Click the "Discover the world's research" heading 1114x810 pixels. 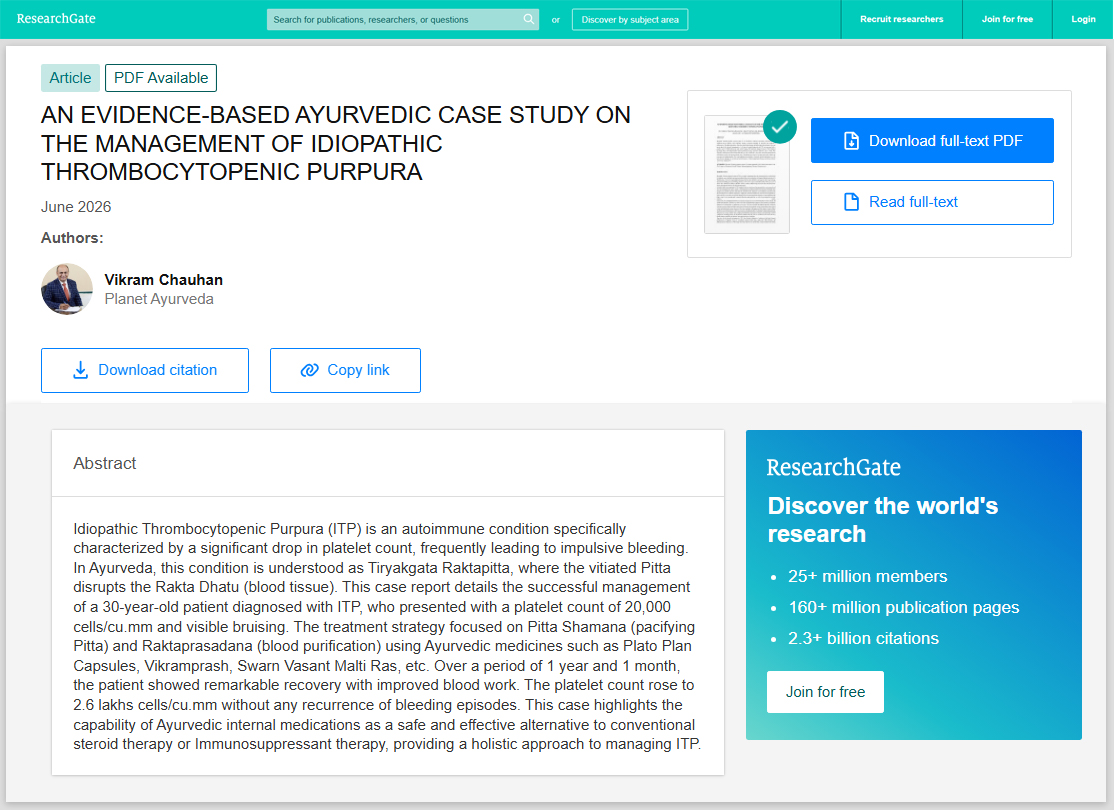882,519
